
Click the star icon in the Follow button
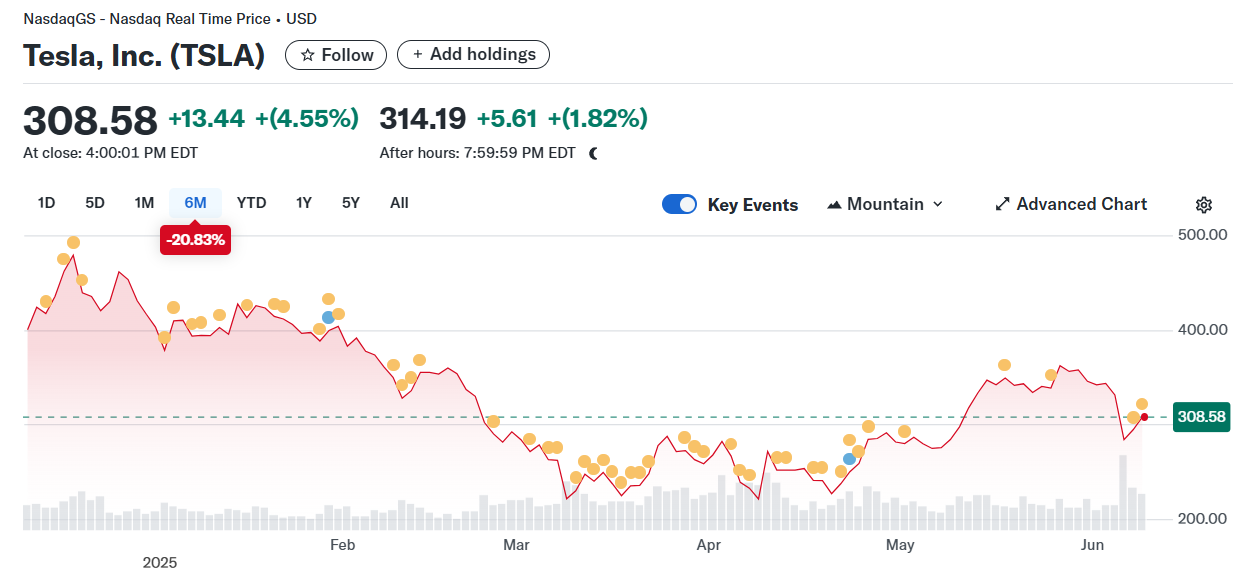(307, 55)
